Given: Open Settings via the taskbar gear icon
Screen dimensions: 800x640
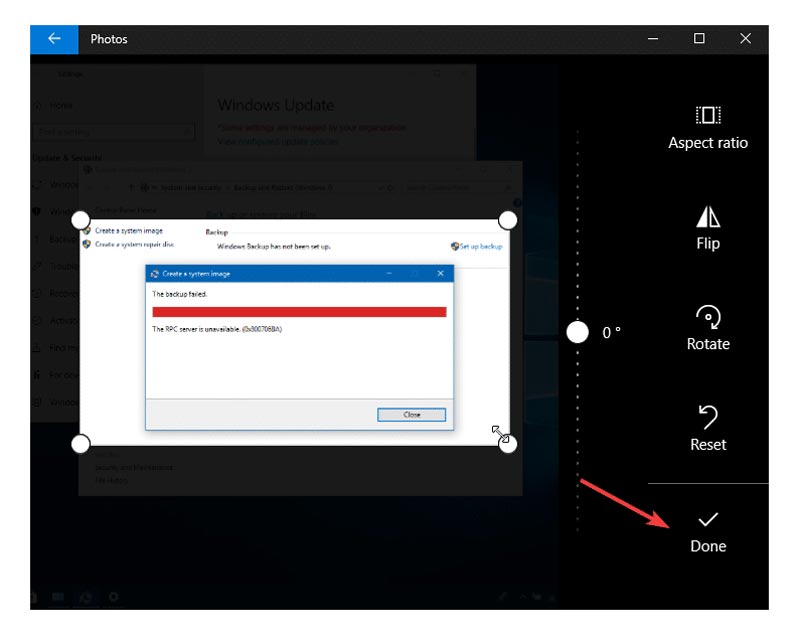Looking at the screenshot, I should pos(114,596).
